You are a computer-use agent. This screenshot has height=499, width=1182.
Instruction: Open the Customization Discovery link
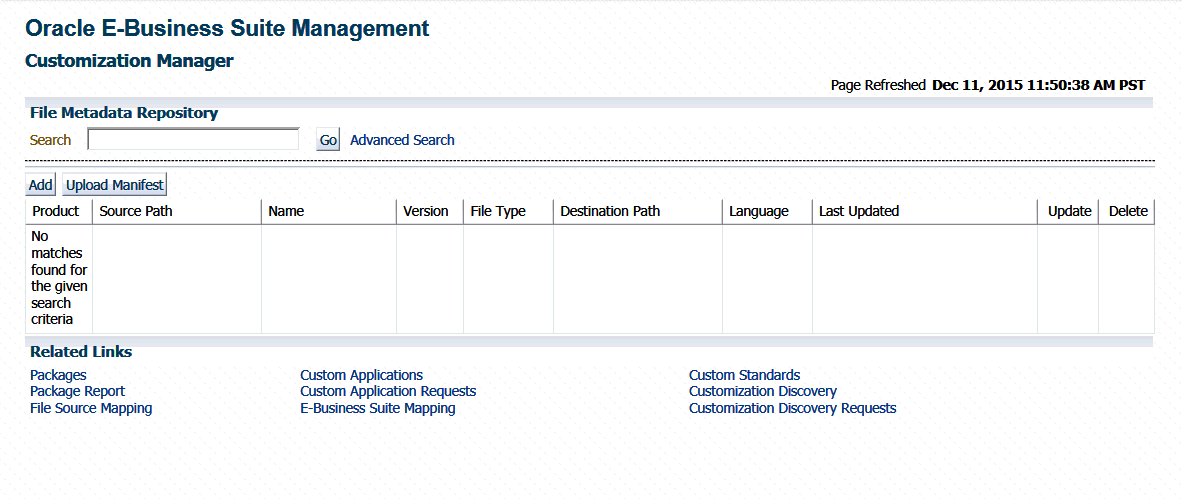[x=763, y=391]
